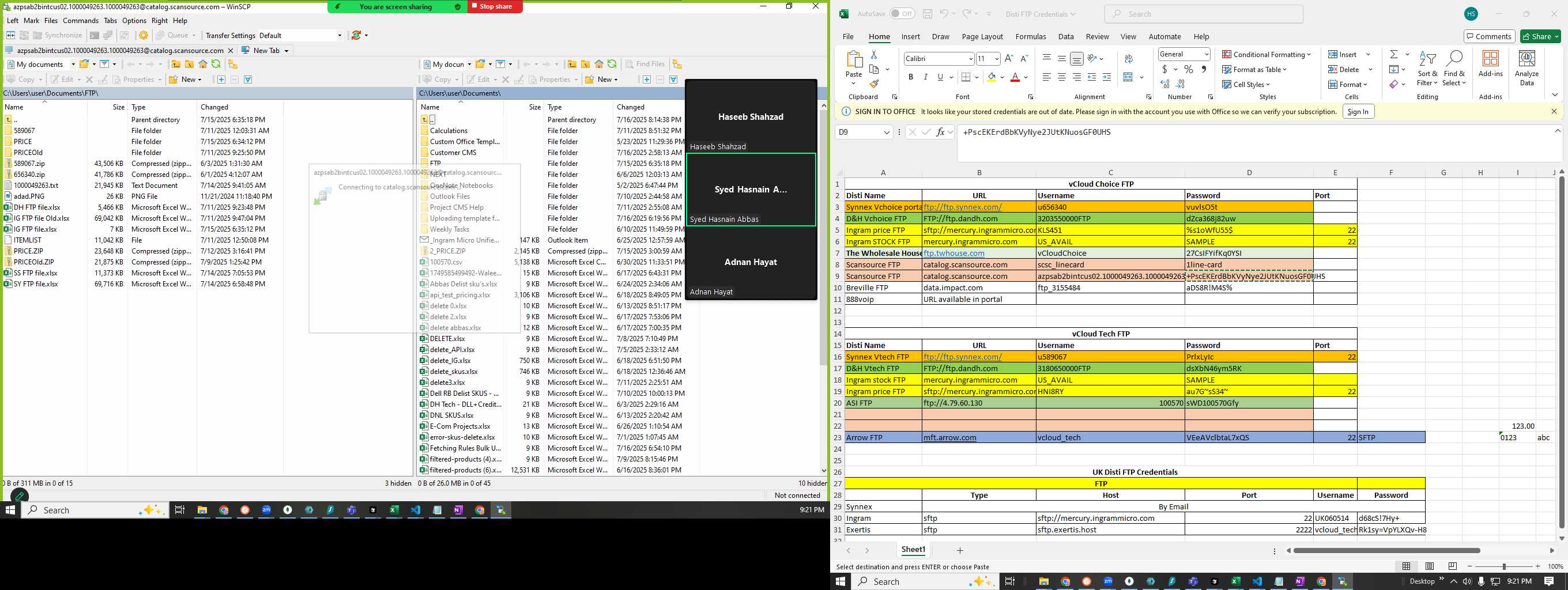Screen dimensions: 1568x590
Task: Go to root directory in left panel
Action: tap(189, 64)
